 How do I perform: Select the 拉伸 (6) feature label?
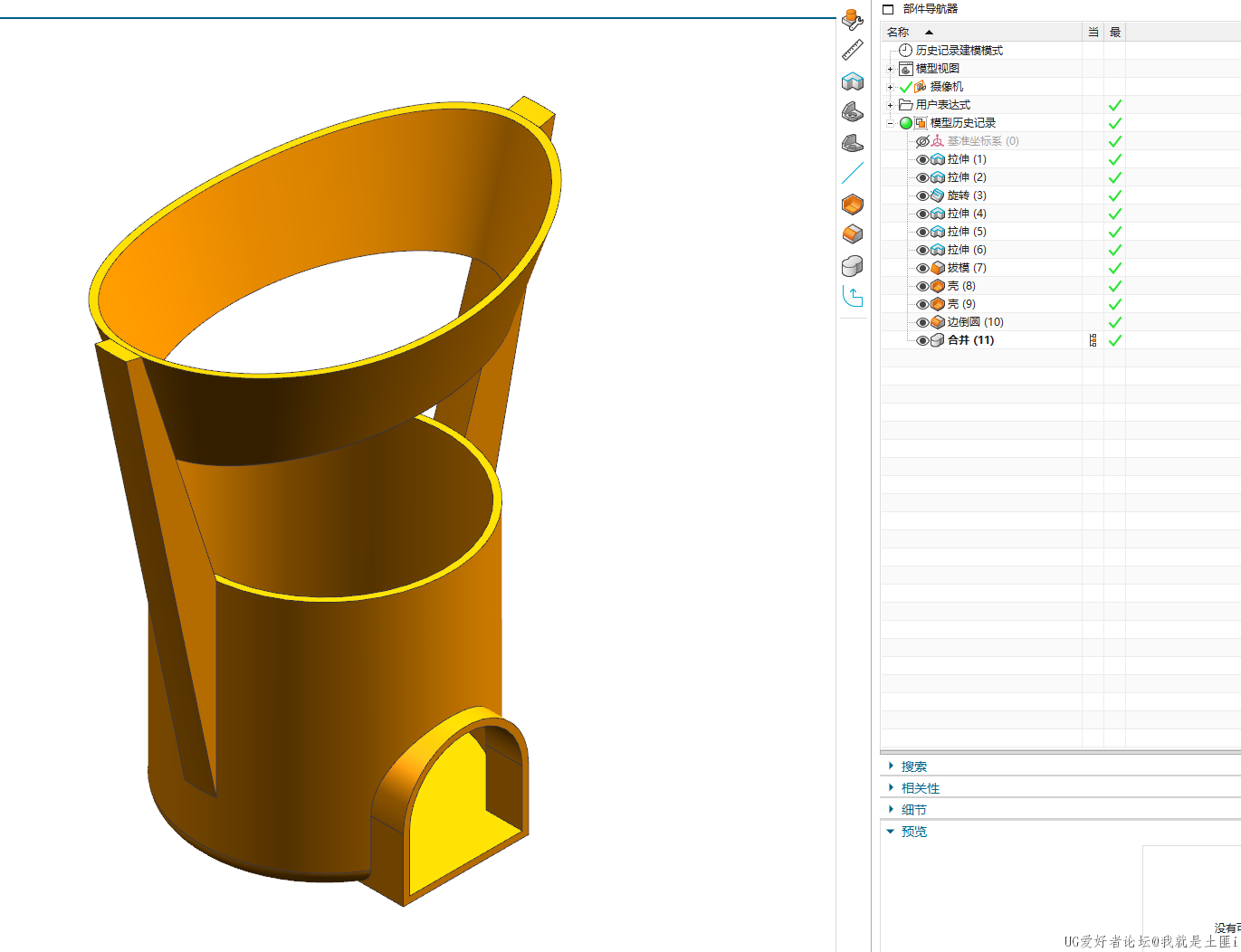(x=967, y=250)
